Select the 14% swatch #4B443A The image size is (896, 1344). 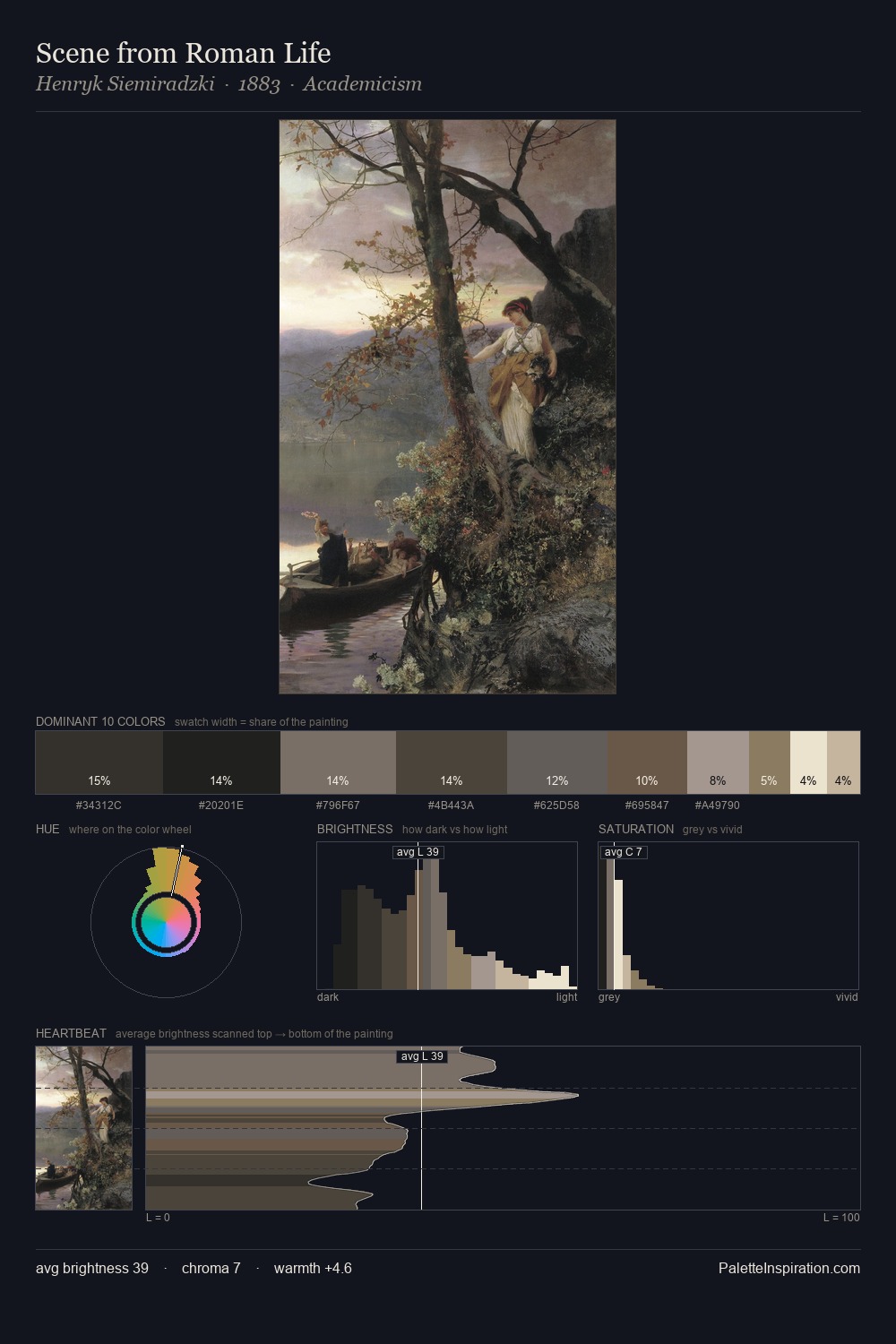pos(452,762)
